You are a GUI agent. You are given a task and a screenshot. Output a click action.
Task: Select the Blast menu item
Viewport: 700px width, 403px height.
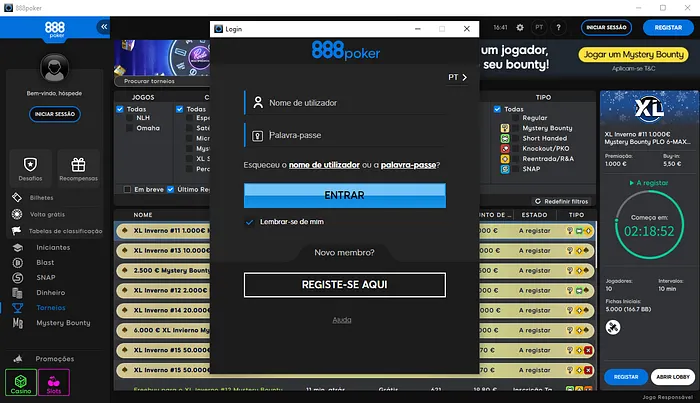tap(45, 262)
